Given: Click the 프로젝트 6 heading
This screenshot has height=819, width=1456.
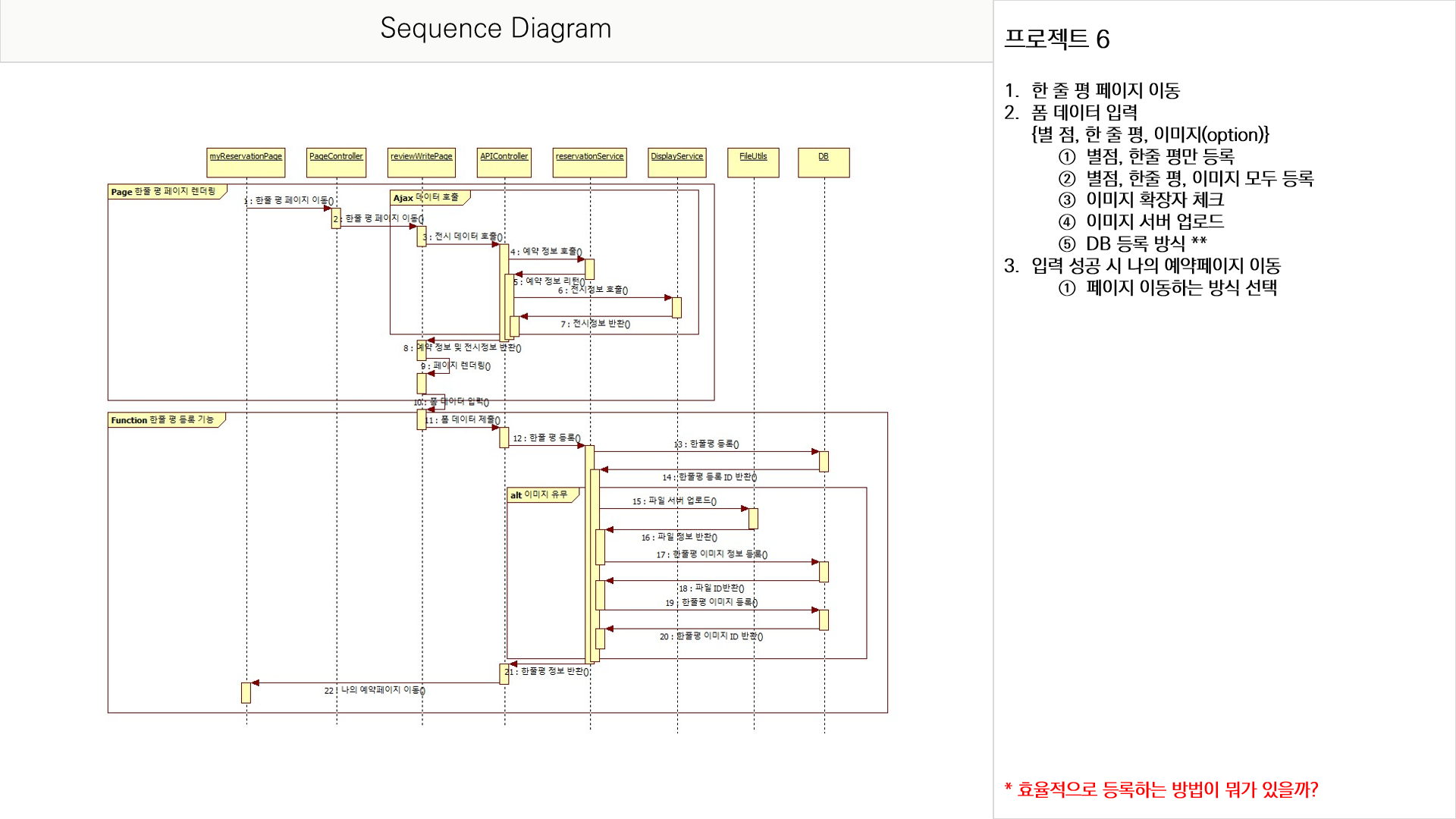Looking at the screenshot, I should 1056,39.
